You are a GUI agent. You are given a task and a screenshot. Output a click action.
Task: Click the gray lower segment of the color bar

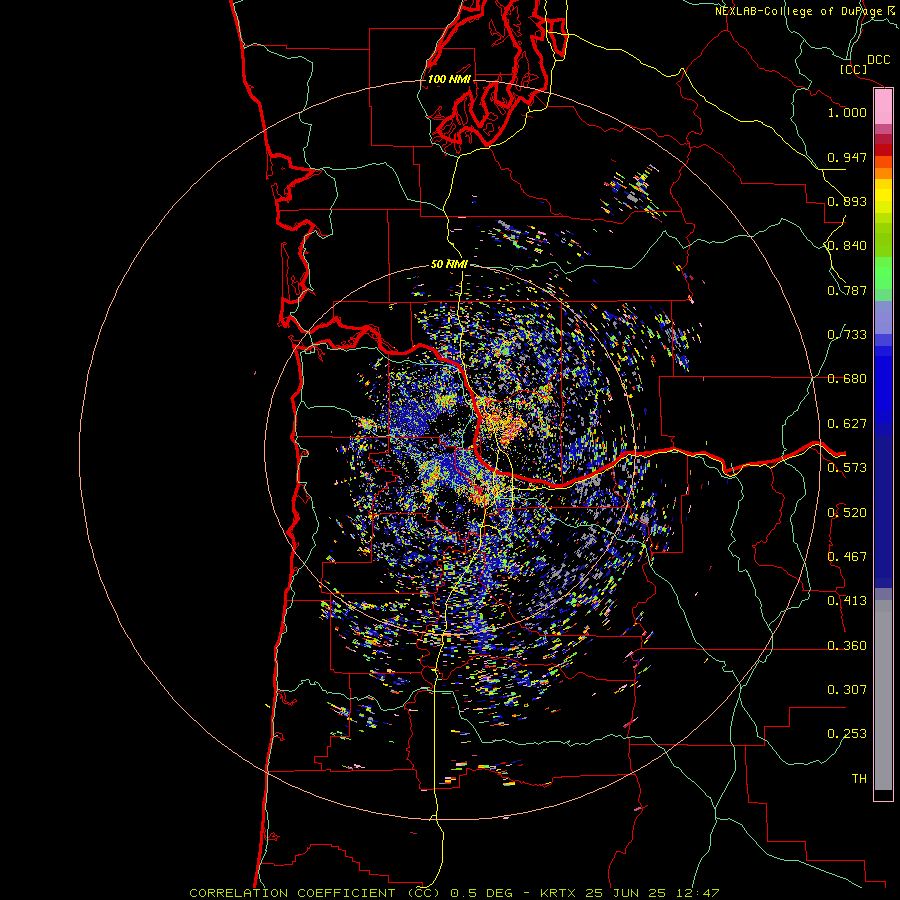pos(883,695)
